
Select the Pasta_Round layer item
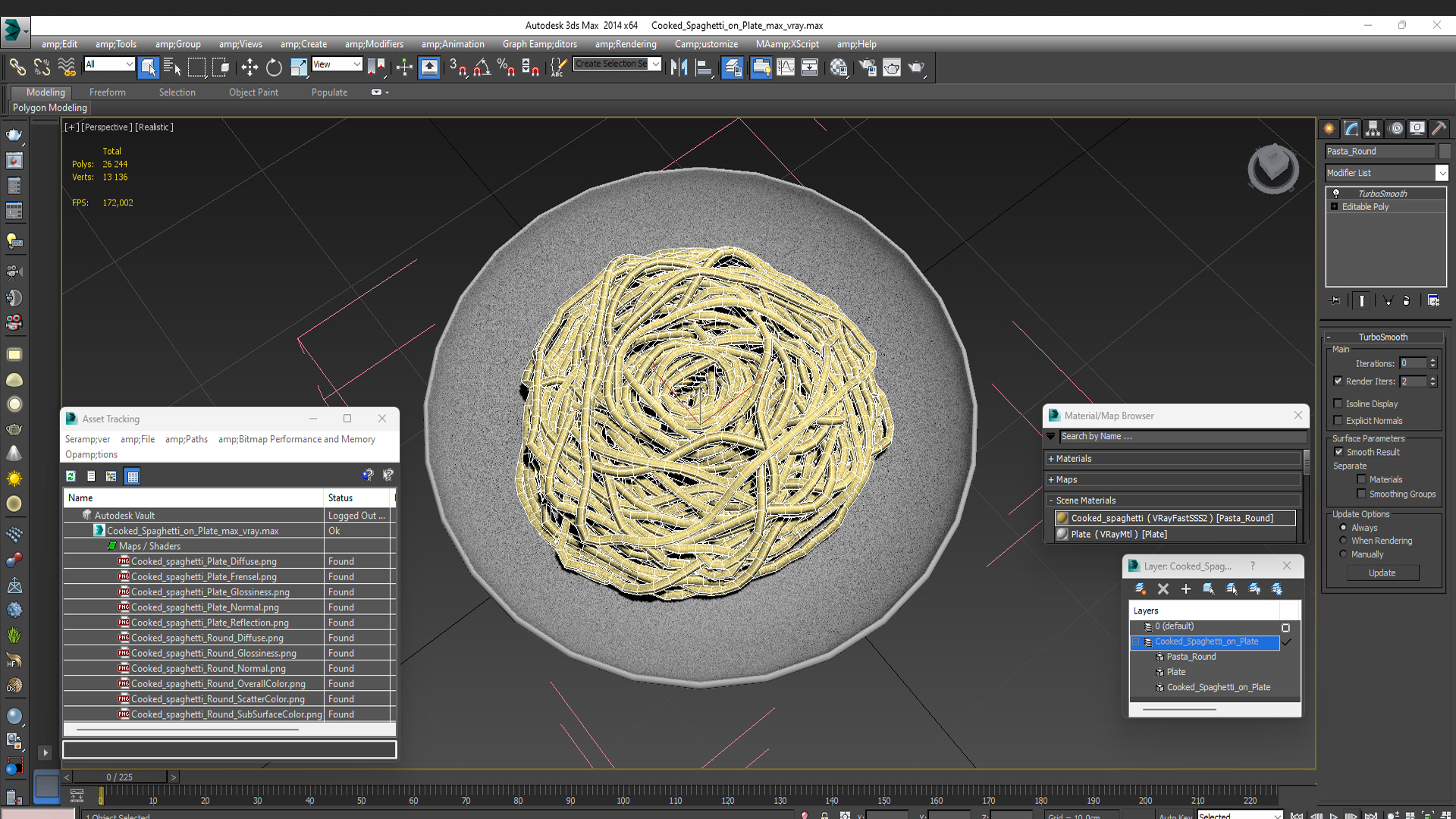click(x=1191, y=657)
